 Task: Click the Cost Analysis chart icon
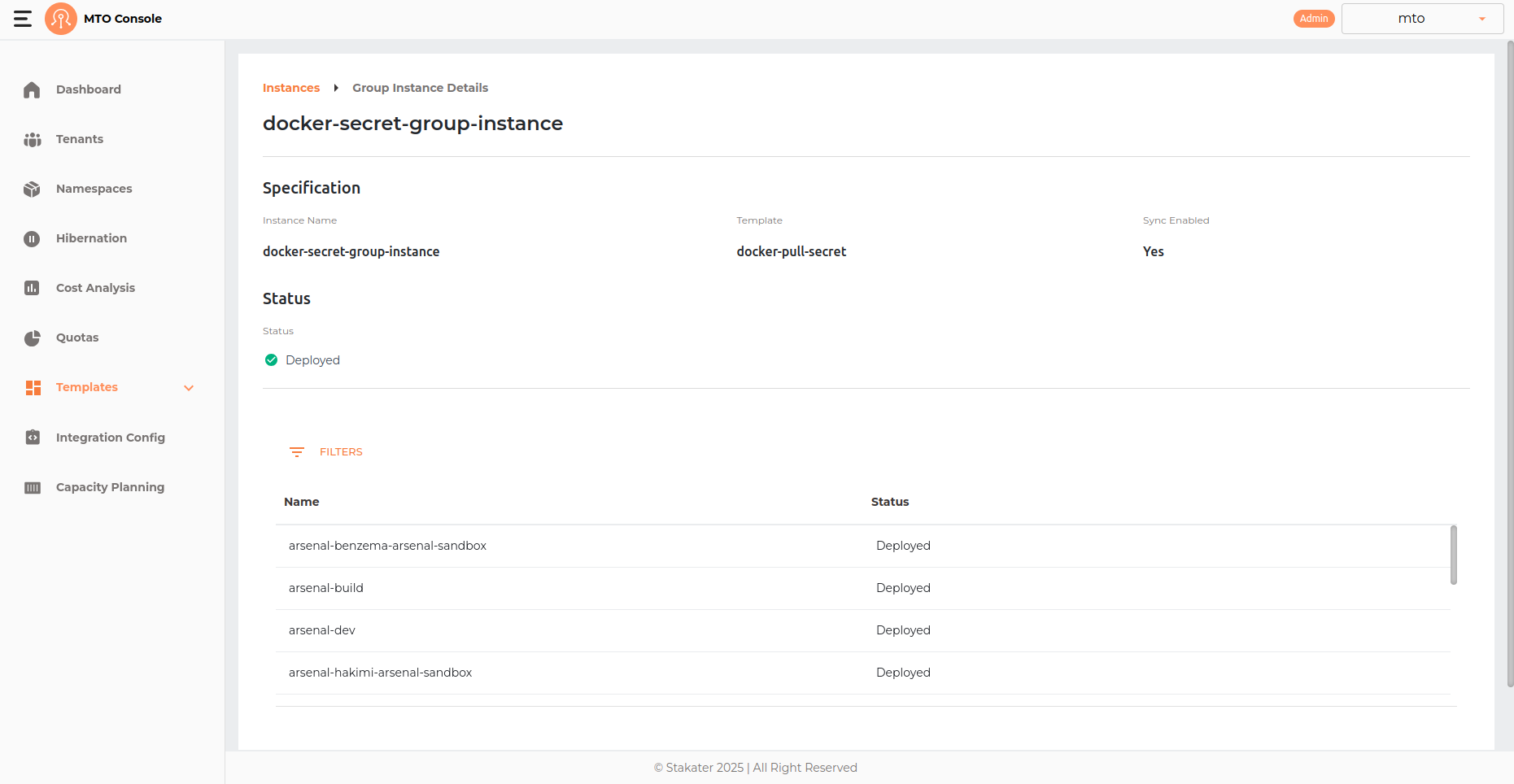[x=32, y=288]
